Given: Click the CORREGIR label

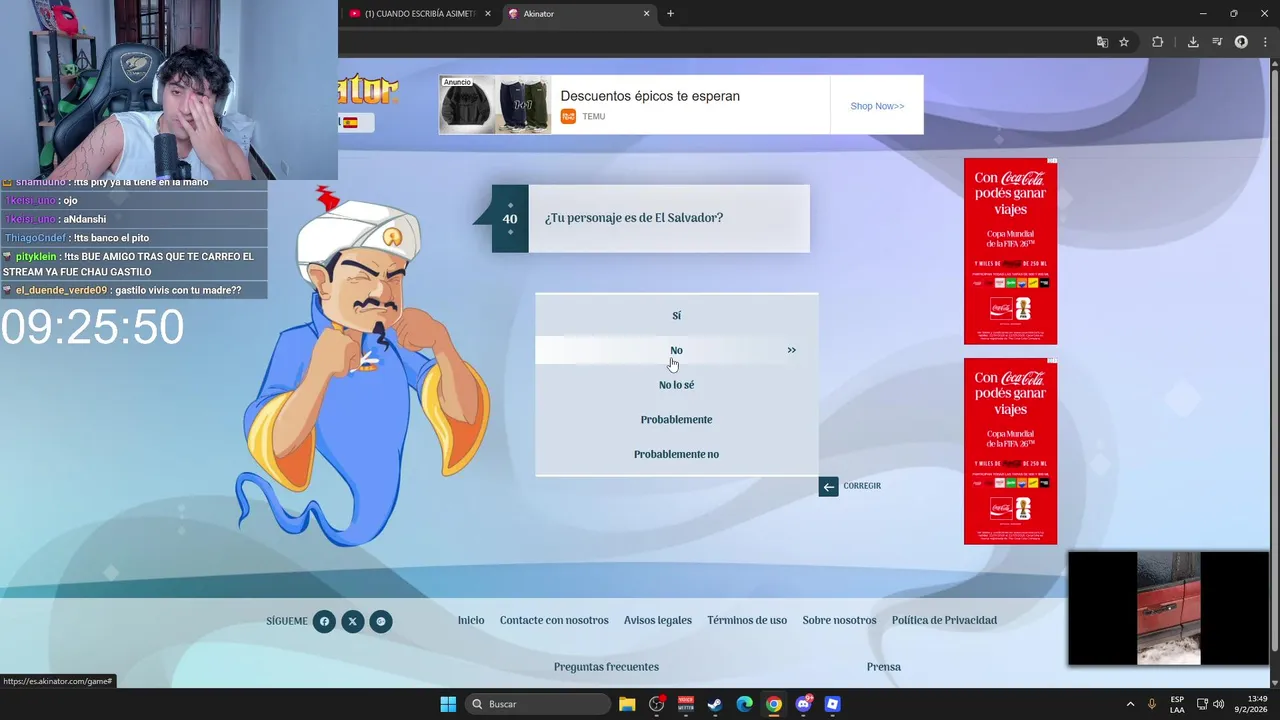Looking at the screenshot, I should 862,486.
